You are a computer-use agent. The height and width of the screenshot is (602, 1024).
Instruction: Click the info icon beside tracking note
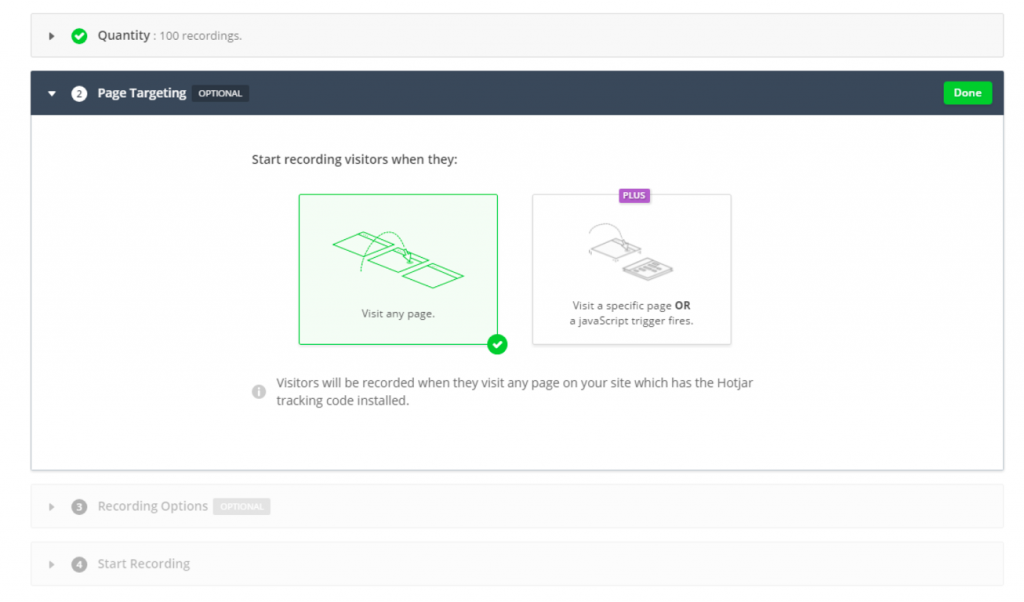pyautogui.click(x=259, y=392)
